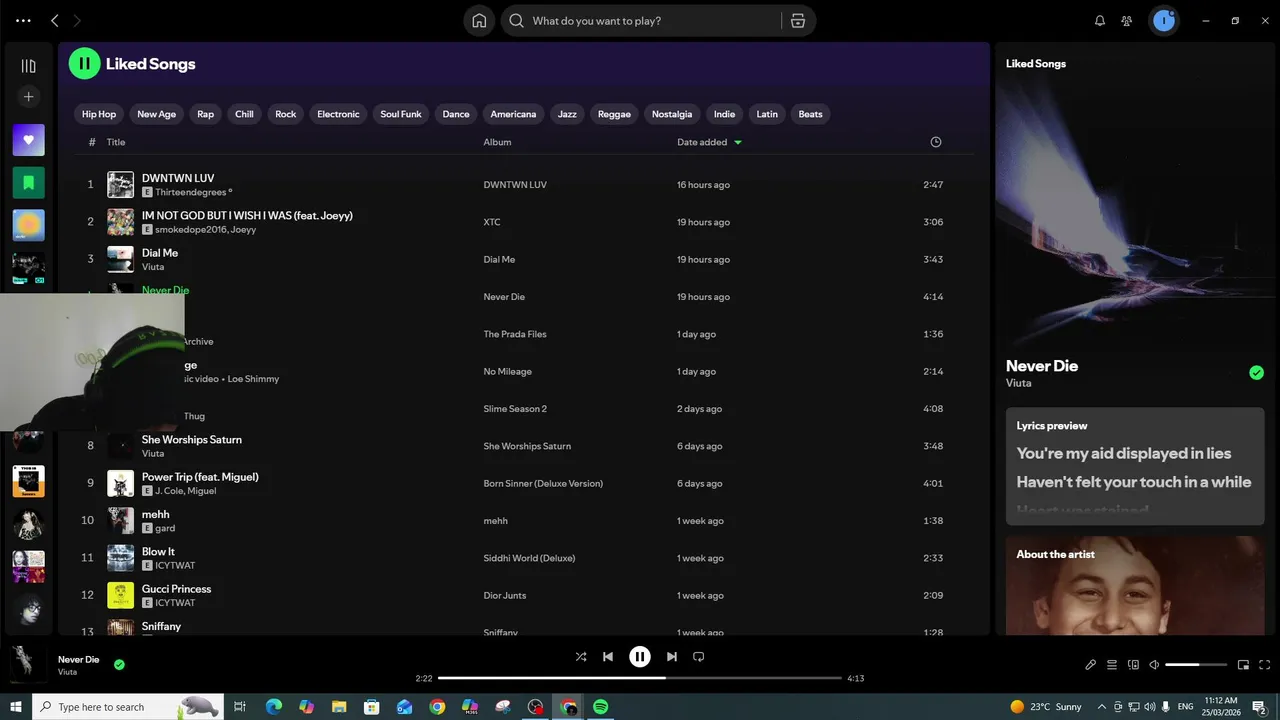
Task: Create a playlist with the plus icon
Action: 28,97
